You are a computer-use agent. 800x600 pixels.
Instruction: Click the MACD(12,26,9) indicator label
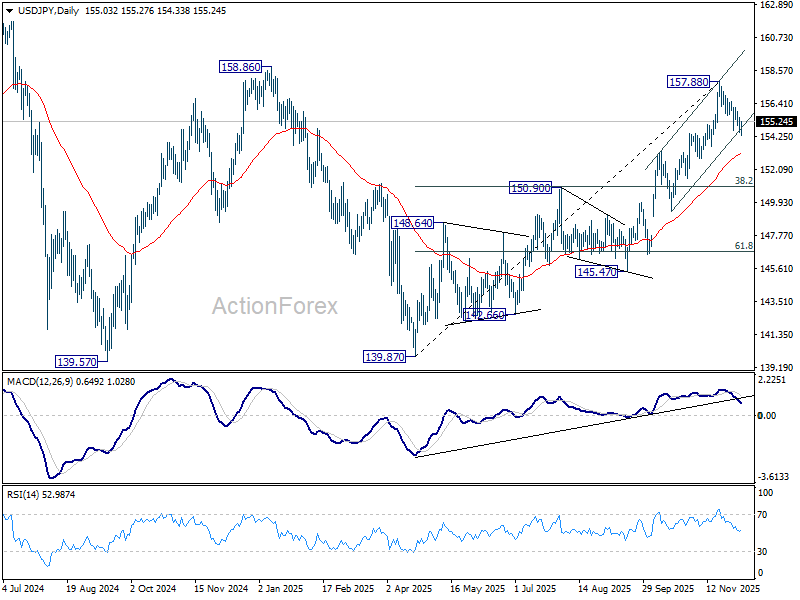[x=39, y=382]
